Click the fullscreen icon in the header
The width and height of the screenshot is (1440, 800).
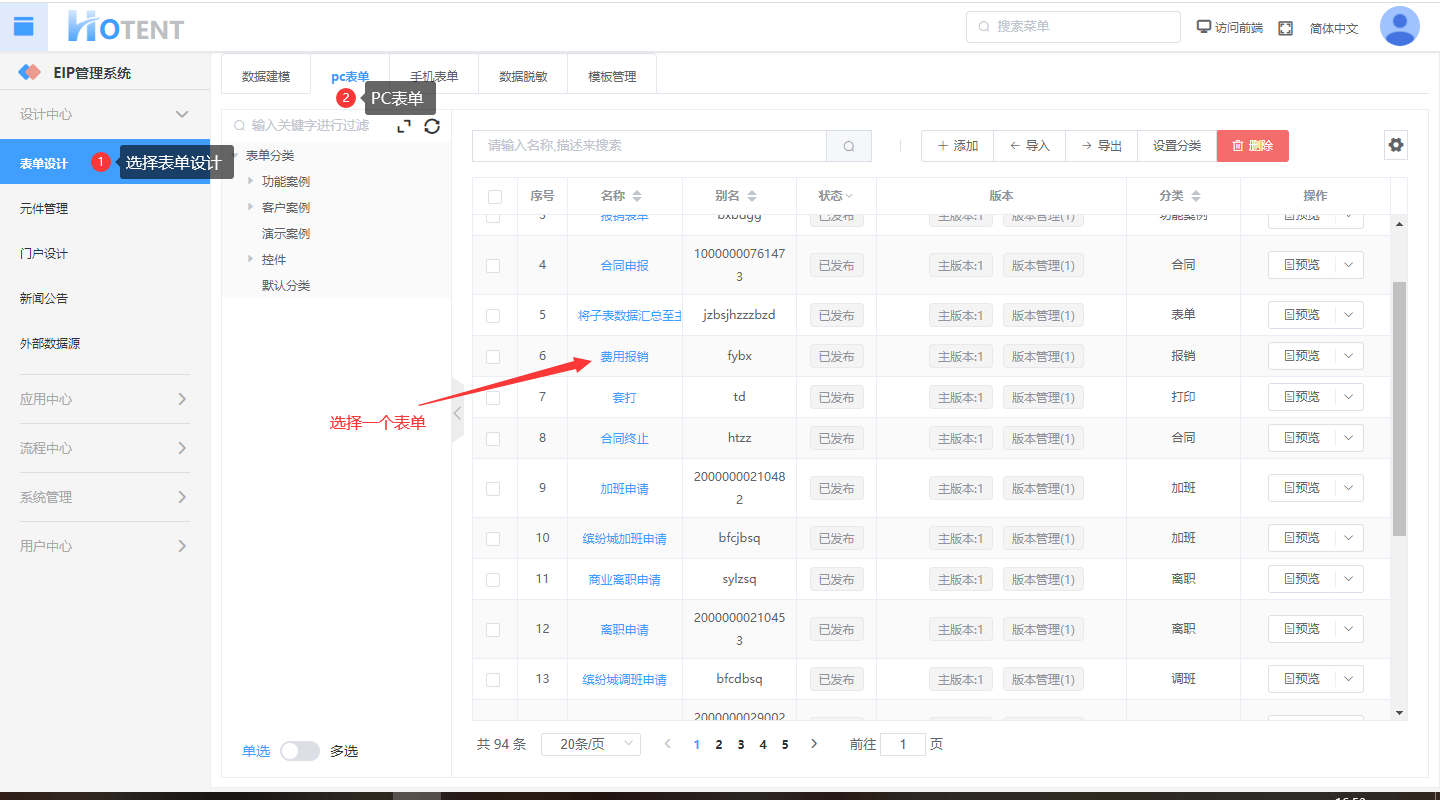pos(1285,28)
